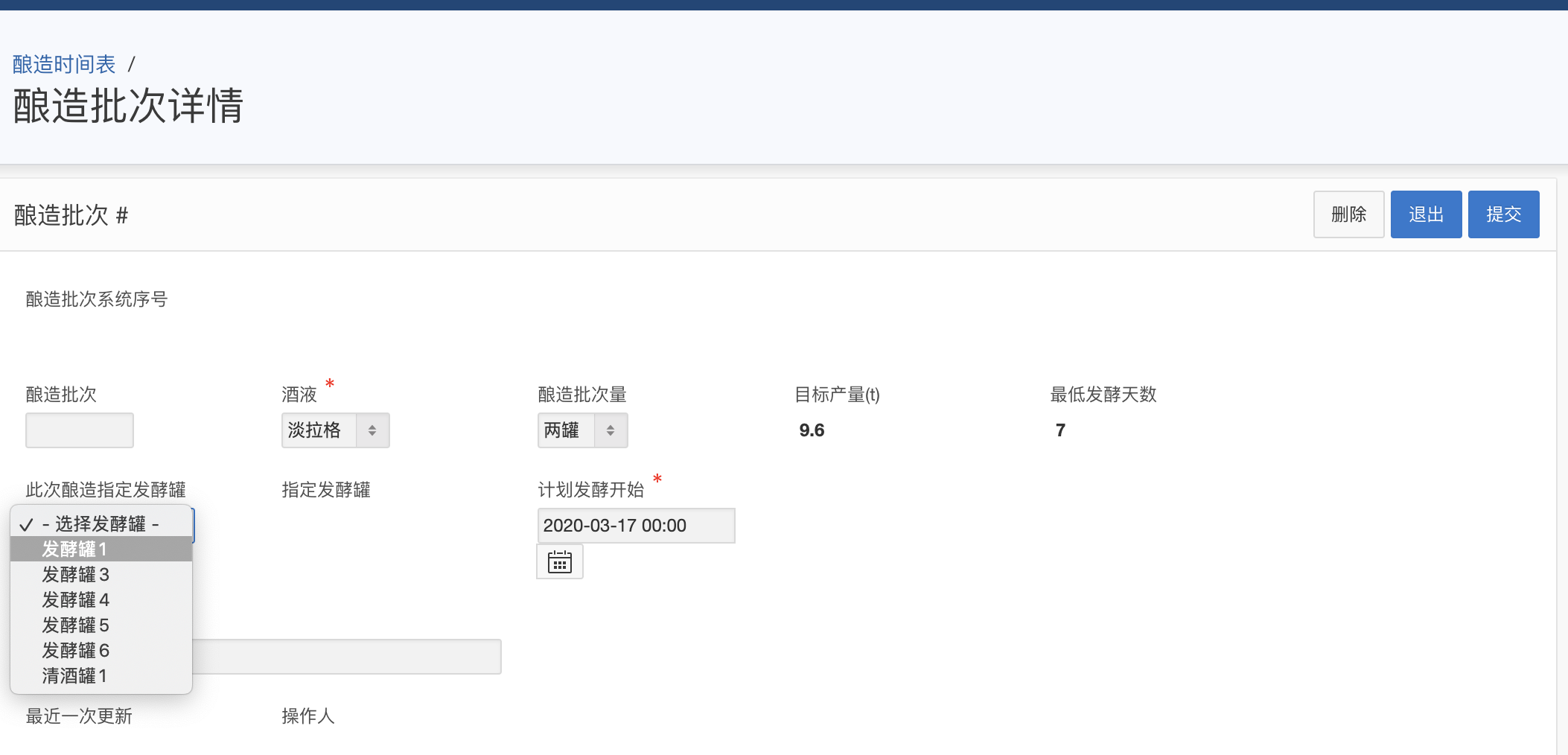
Task: Select 发酵罐 1 from the list
Action: click(74, 549)
